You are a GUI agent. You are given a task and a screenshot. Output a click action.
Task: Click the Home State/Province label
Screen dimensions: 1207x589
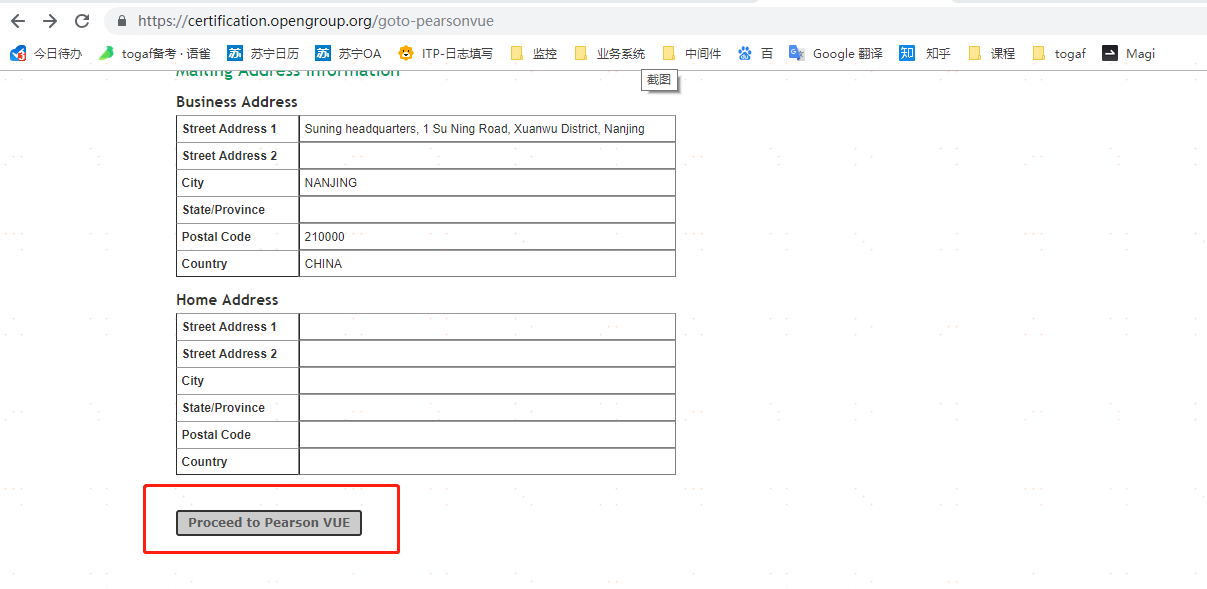pos(223,408)
